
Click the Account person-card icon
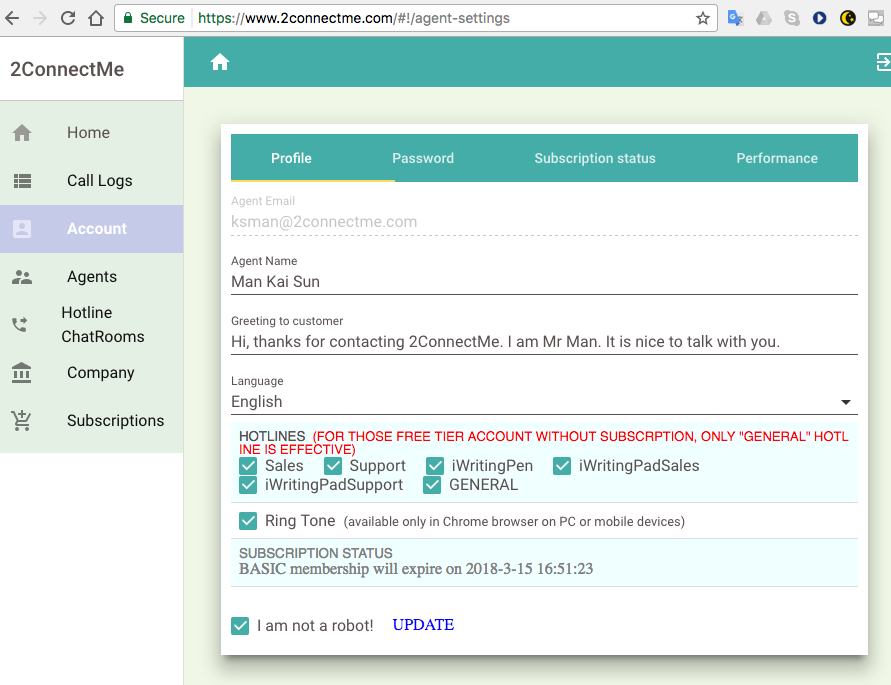pyautogui.click(x=22, y=229)
